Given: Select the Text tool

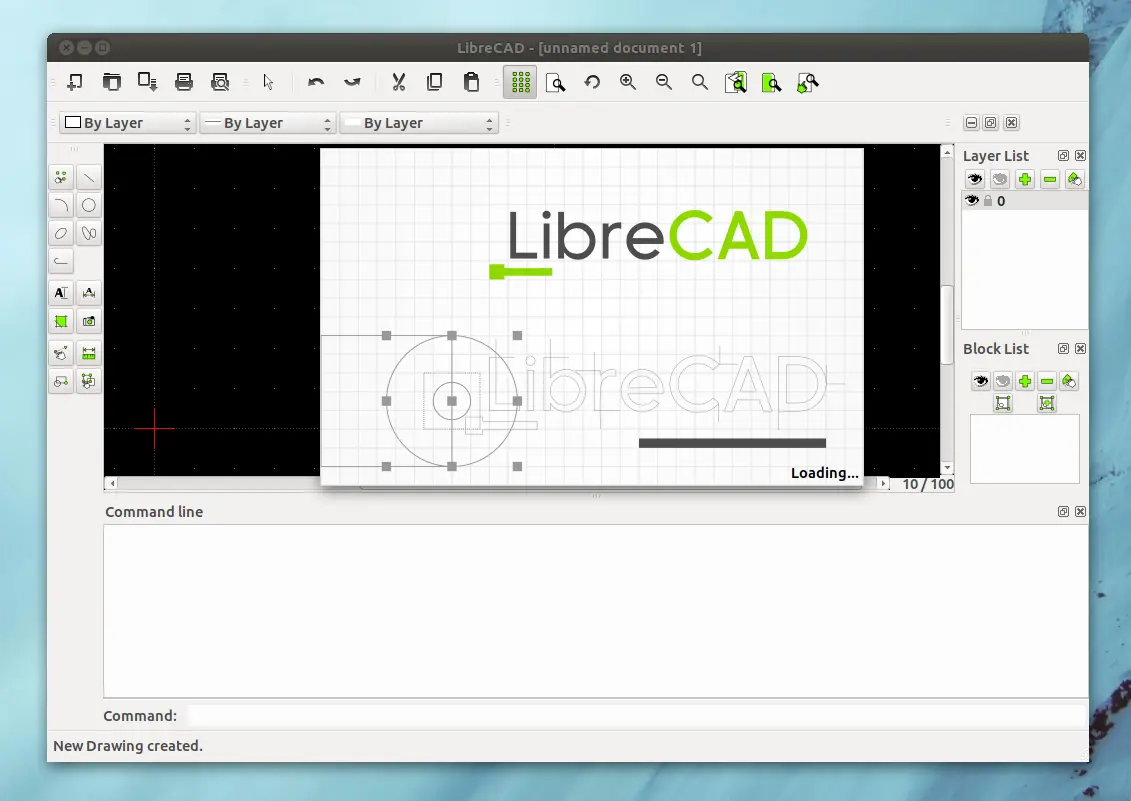Looking at the screenshot, I should pyautogui.click(x=60, y=292).
